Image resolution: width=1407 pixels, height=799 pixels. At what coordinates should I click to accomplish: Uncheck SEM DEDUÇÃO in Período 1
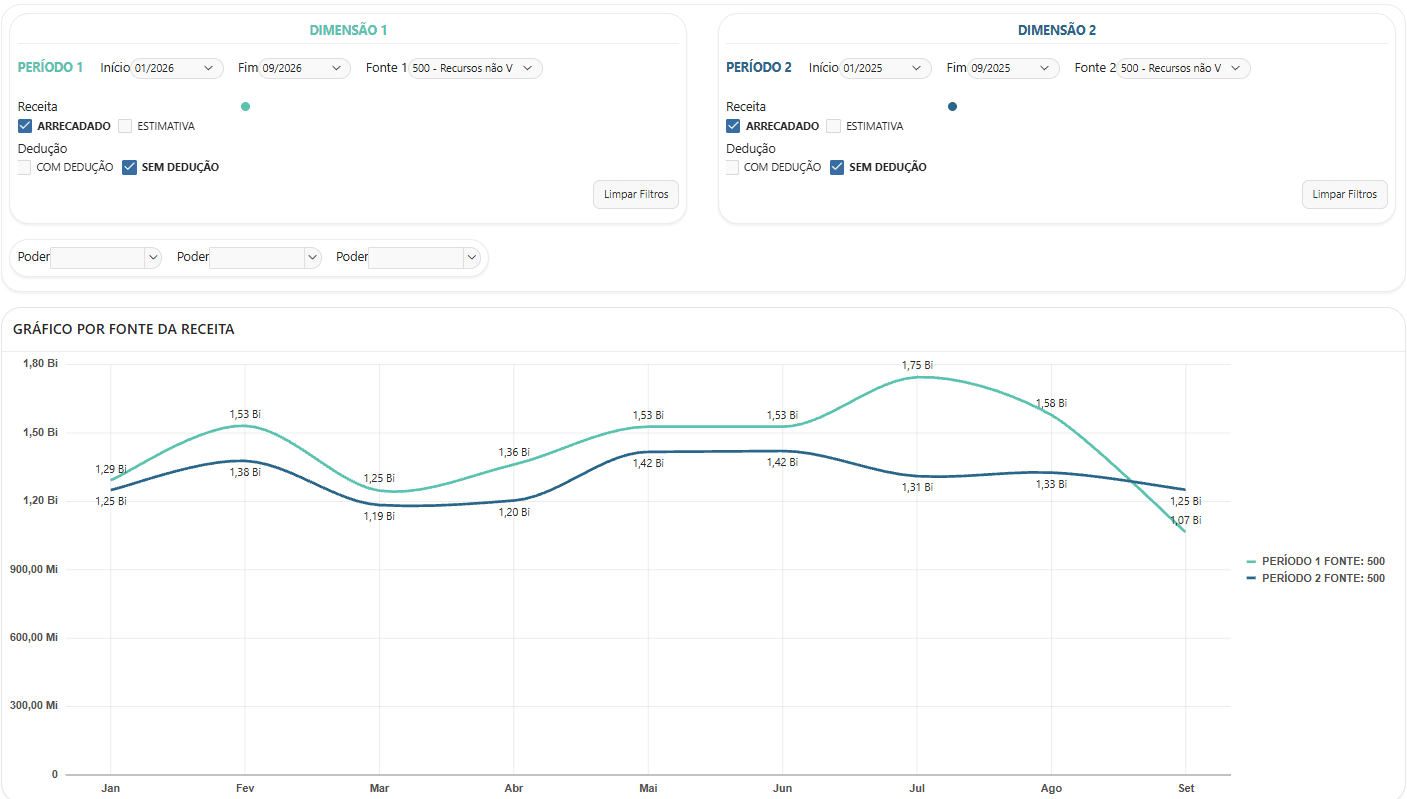point(129,167)
